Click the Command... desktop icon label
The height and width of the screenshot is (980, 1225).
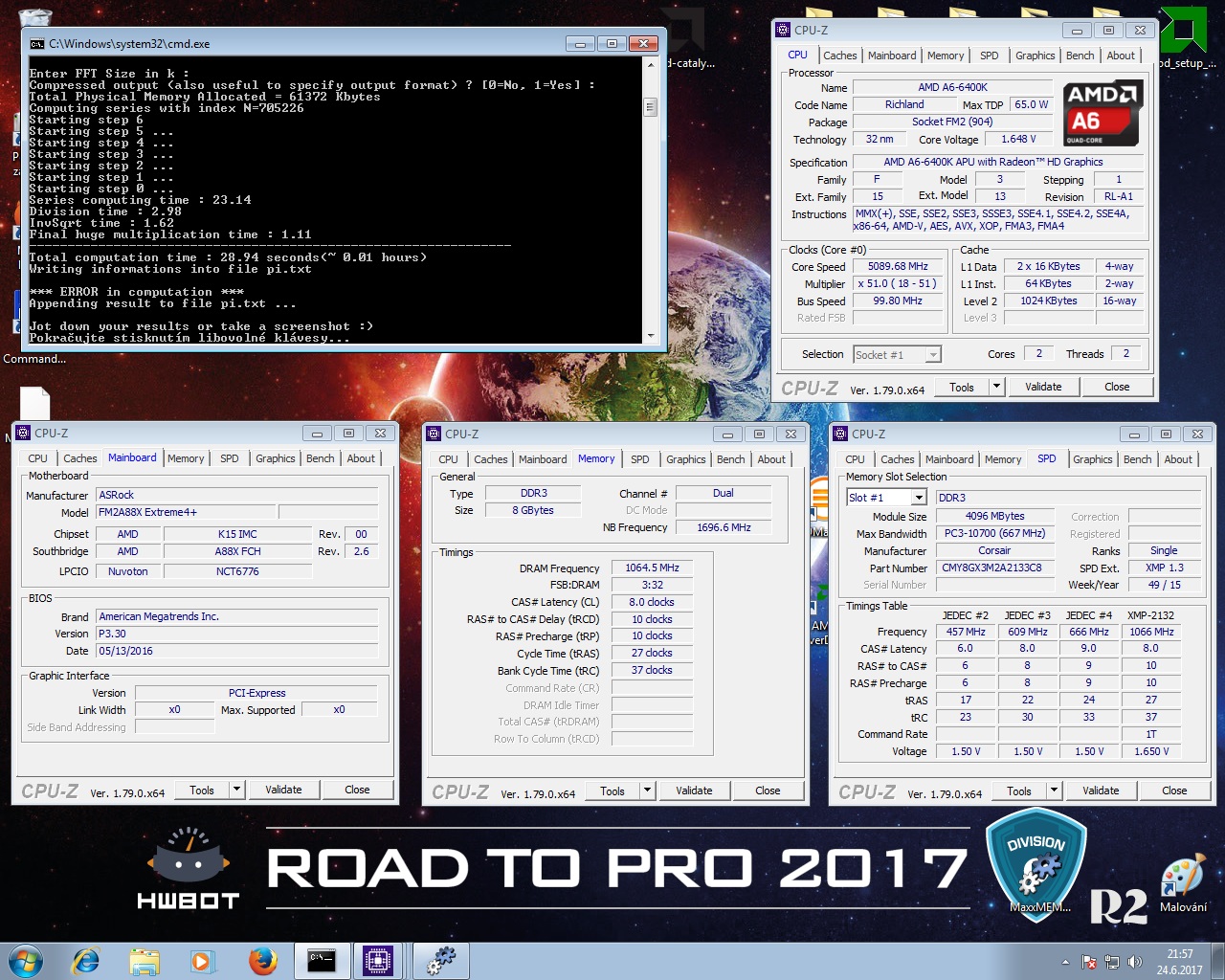(x=34, y=359)
